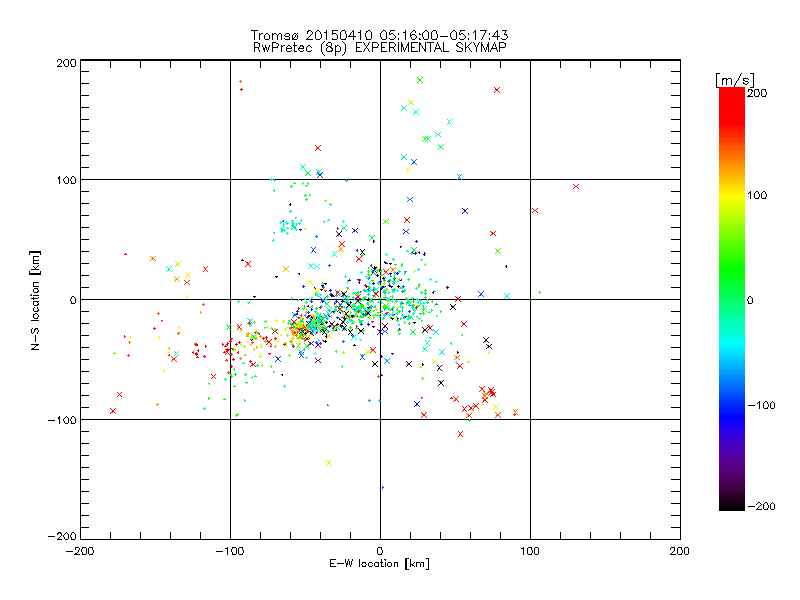Select the far-right red x marker near 100 km north

click(x=576, y=186)
